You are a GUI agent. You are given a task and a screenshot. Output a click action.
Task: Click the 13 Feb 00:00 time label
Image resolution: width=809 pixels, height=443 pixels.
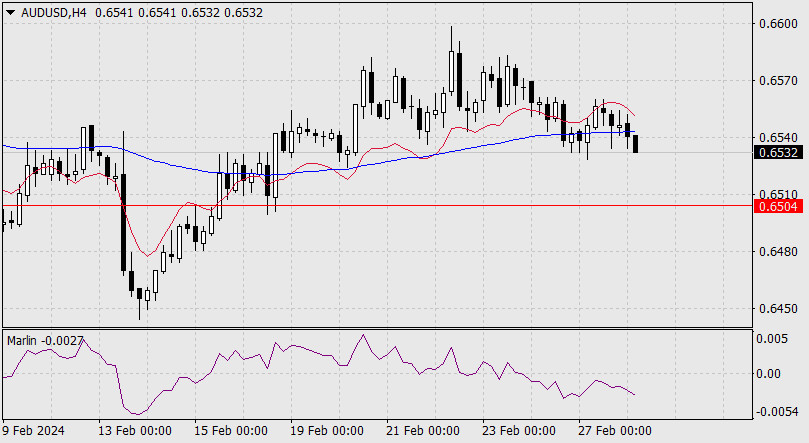point(135,430)
